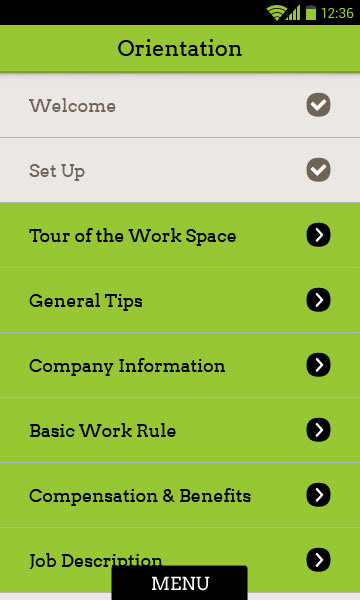The width and height of the screenshot is (360, 600).
Task: Tap the Basic Work Rule chevron icon
Action: (318, 430)
